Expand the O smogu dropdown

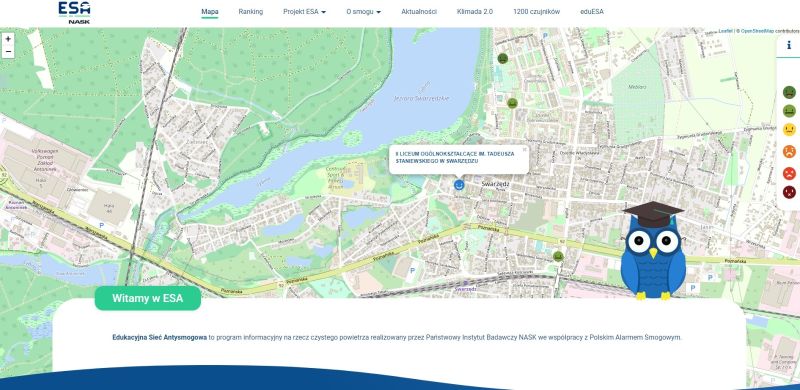pos(363,12)
